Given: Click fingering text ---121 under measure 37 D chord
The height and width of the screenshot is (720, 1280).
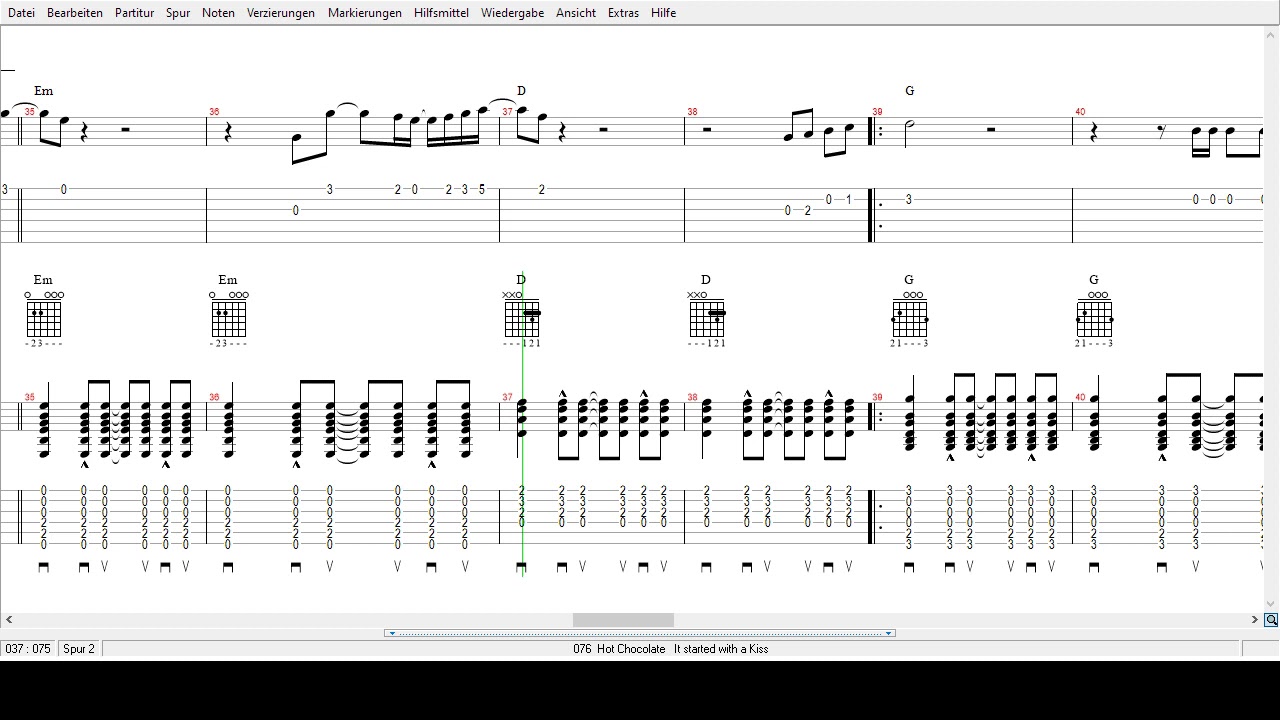Looking at the screenshot, I should pyautogui.click(x=521, y=343).
